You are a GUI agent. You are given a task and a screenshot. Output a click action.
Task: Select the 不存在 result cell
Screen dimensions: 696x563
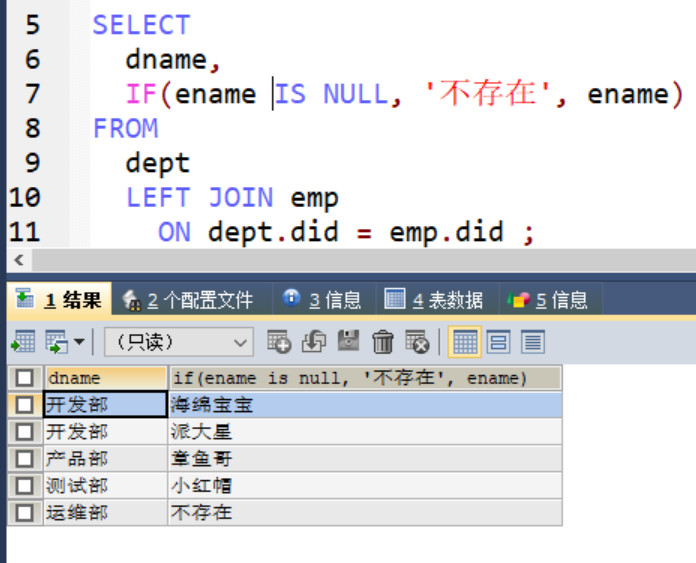(x=365, y=513)
